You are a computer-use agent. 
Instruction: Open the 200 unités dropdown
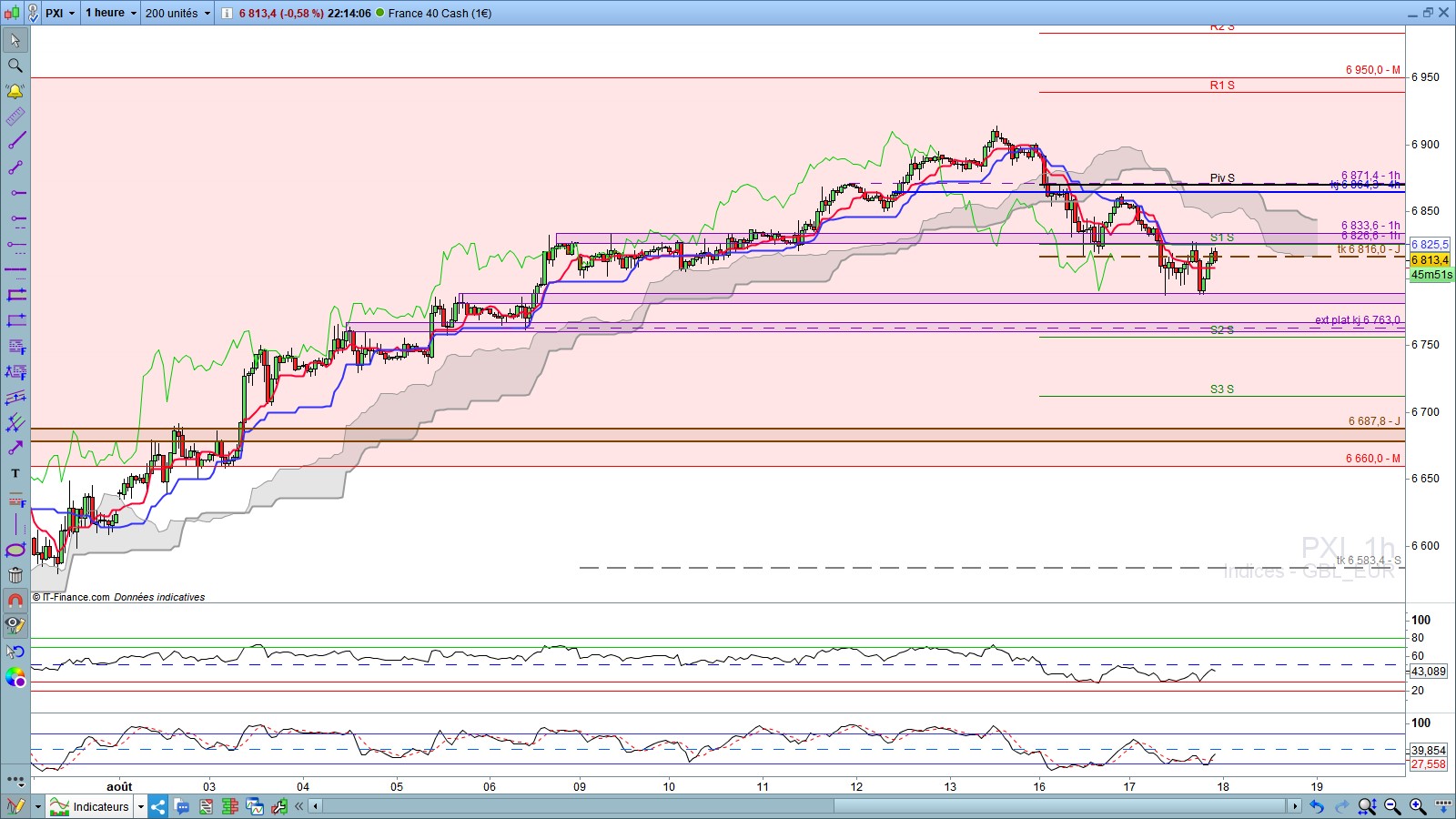tap(177, 13)
